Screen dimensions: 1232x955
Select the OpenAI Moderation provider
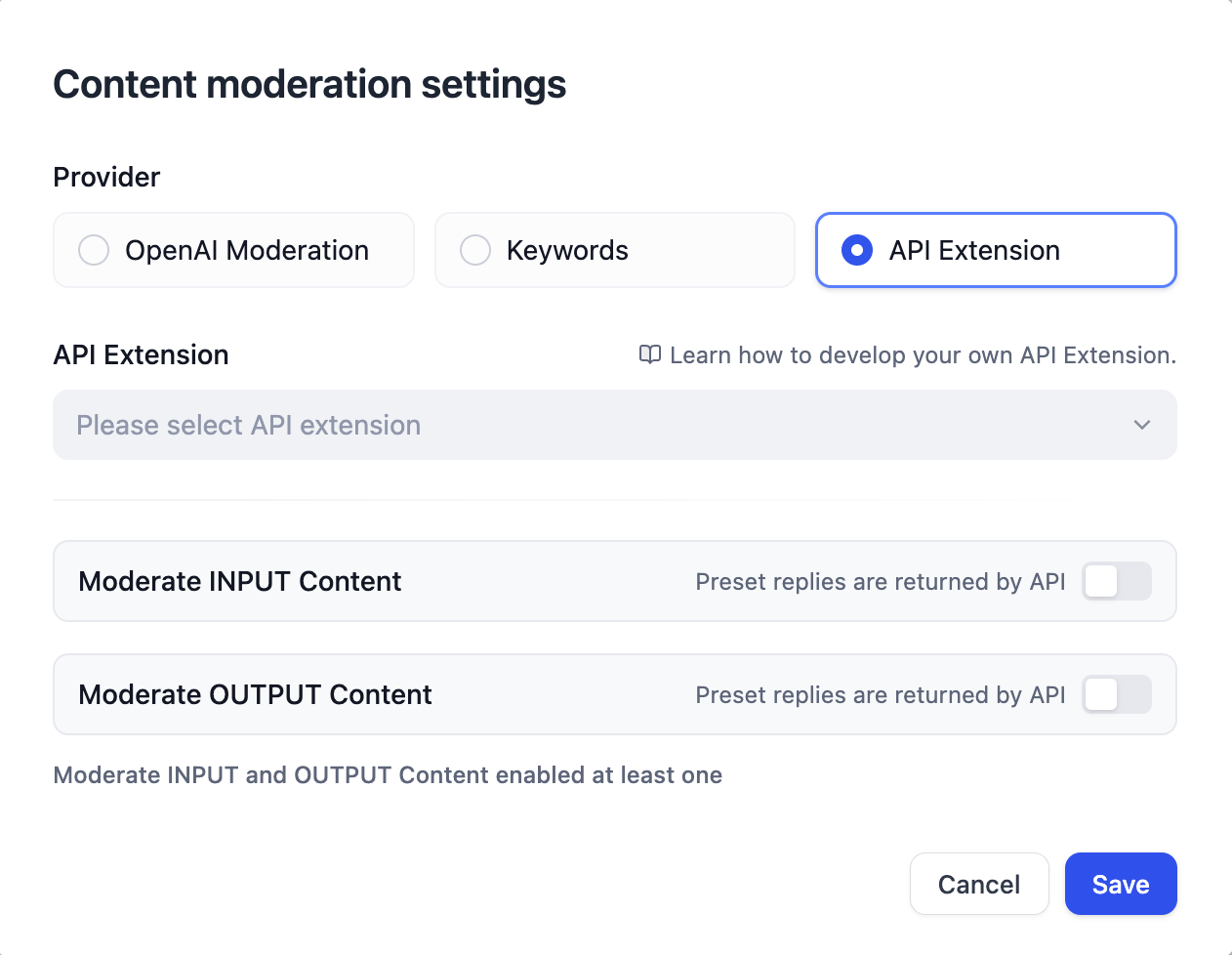coord(233,250)
